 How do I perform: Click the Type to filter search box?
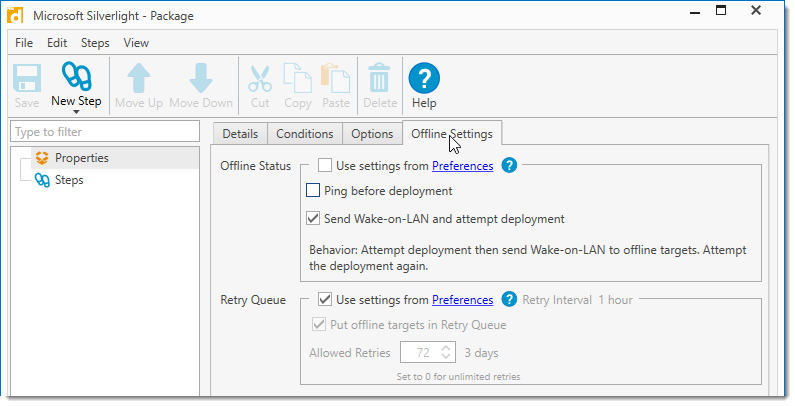pos(105,132)
